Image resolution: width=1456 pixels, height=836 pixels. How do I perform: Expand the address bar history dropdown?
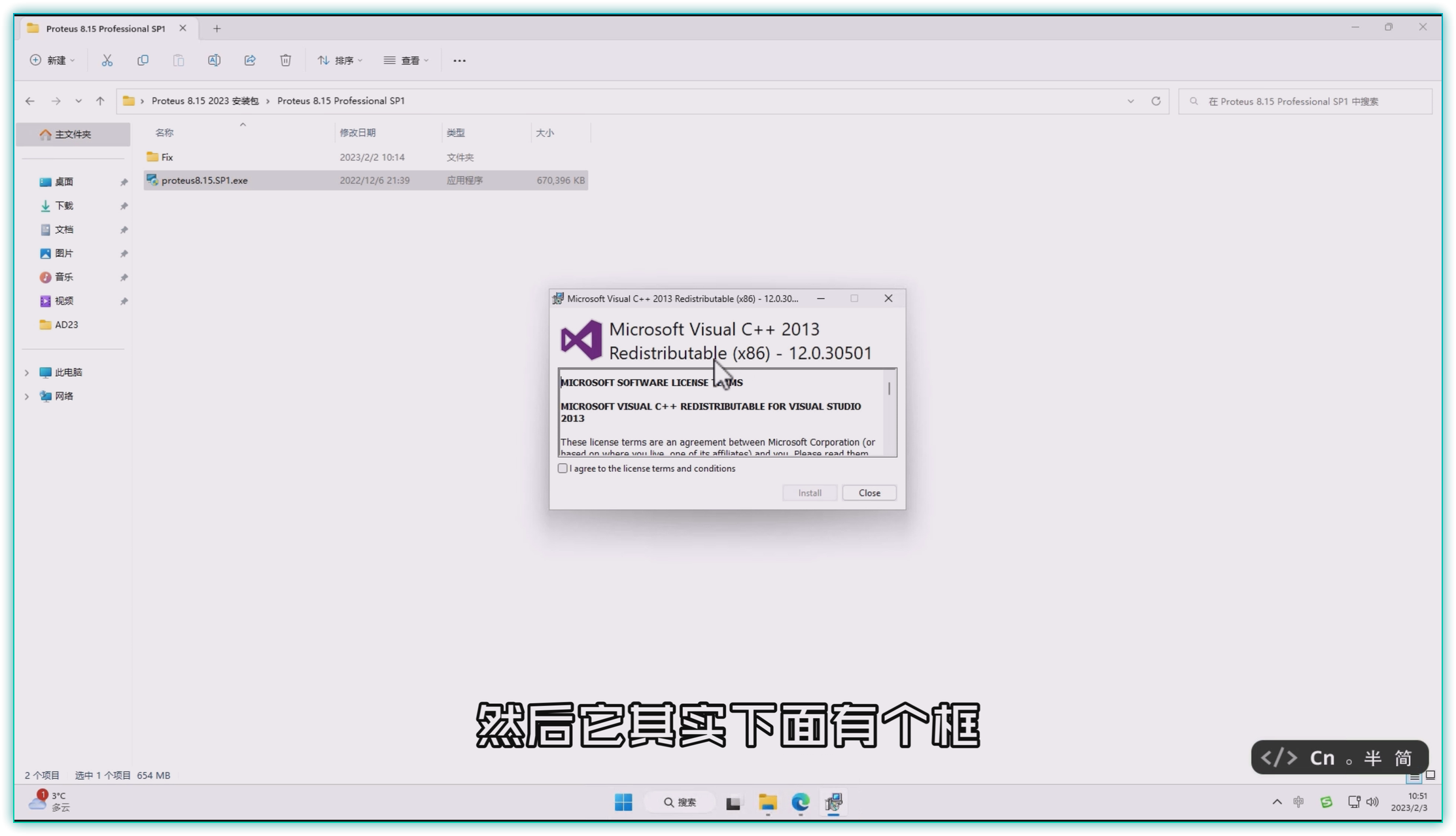(x=1130, y=101)
